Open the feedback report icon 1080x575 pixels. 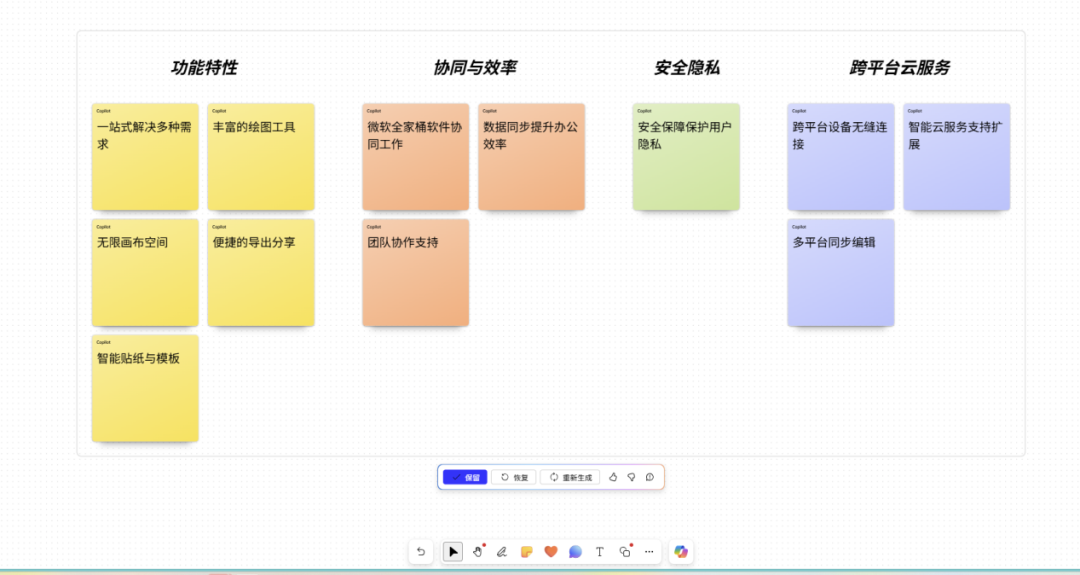pyautogui.click(x=649, y=477)
